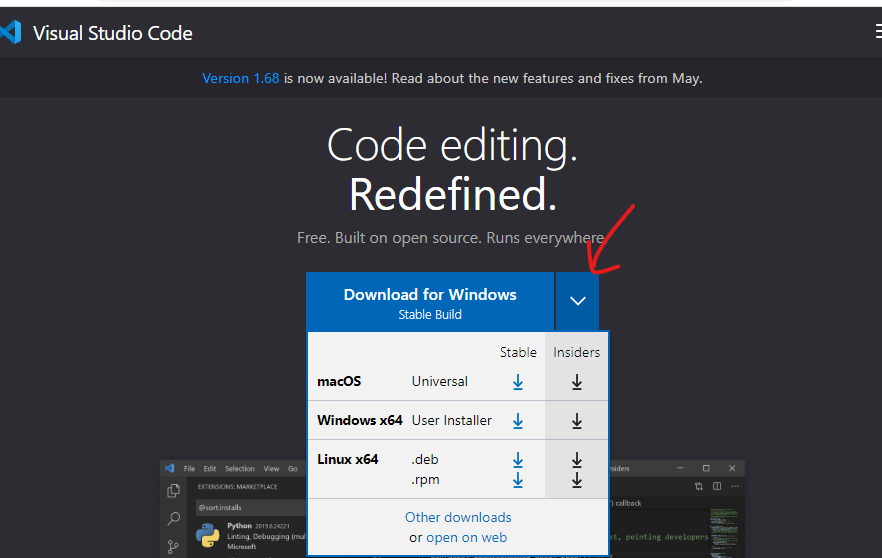Download Linux x64 .deb stable package

518,460
